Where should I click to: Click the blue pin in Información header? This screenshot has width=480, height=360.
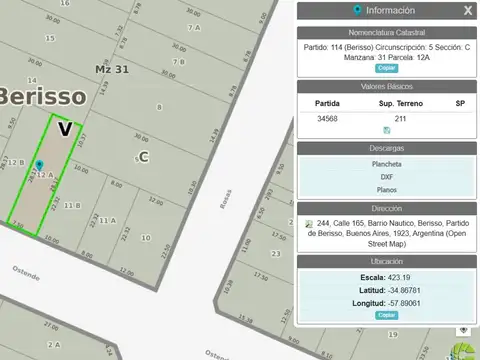[x=357, y=10]
